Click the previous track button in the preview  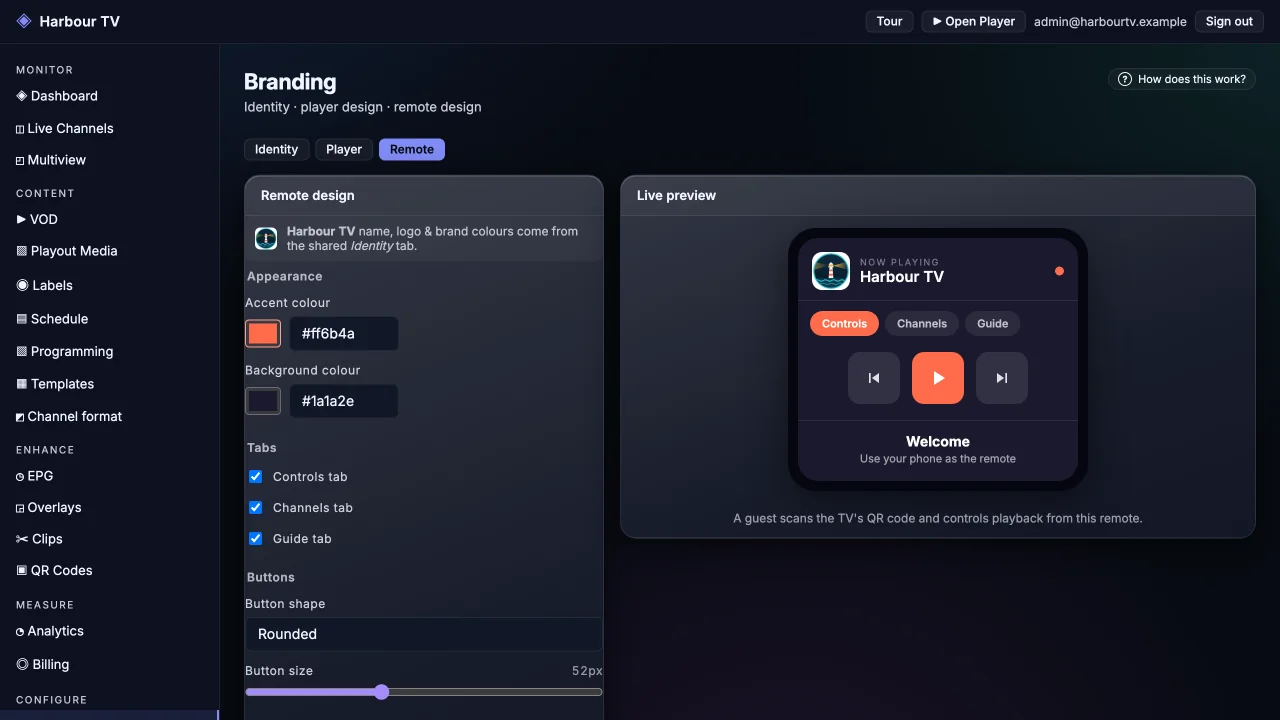pyautogui.click(x=874, y=378)
